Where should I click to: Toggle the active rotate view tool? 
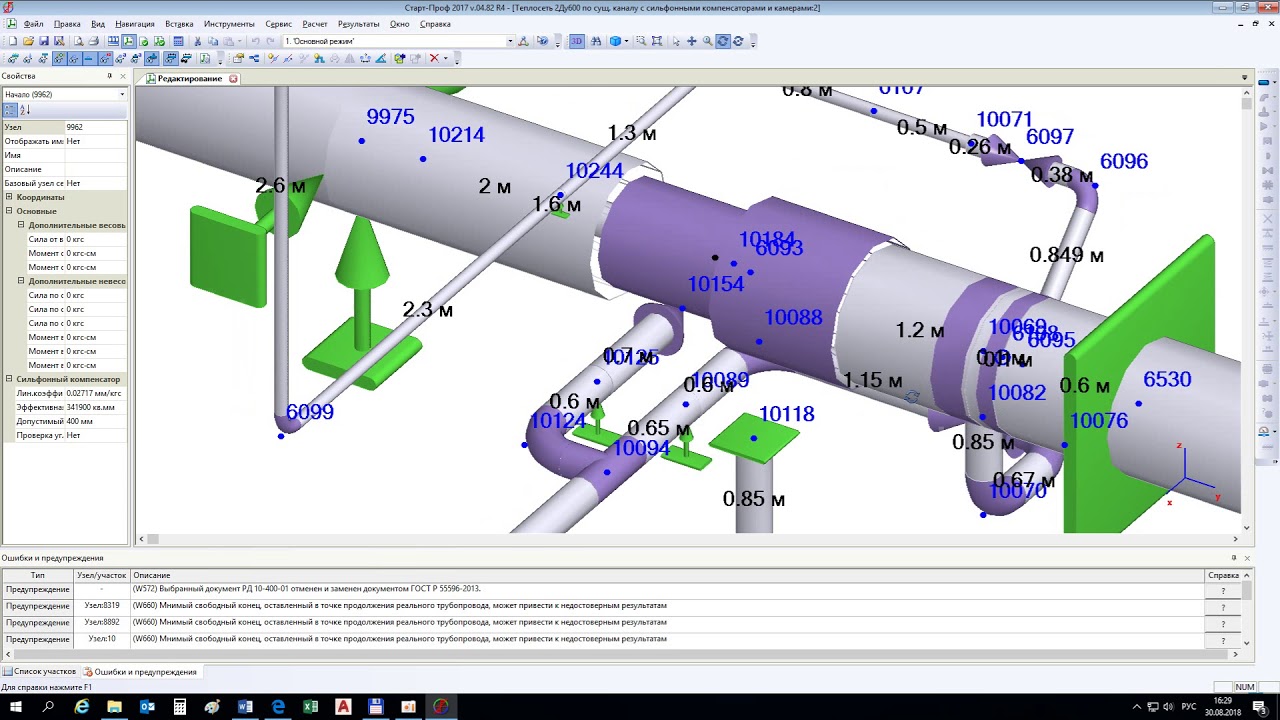(722, 41)
